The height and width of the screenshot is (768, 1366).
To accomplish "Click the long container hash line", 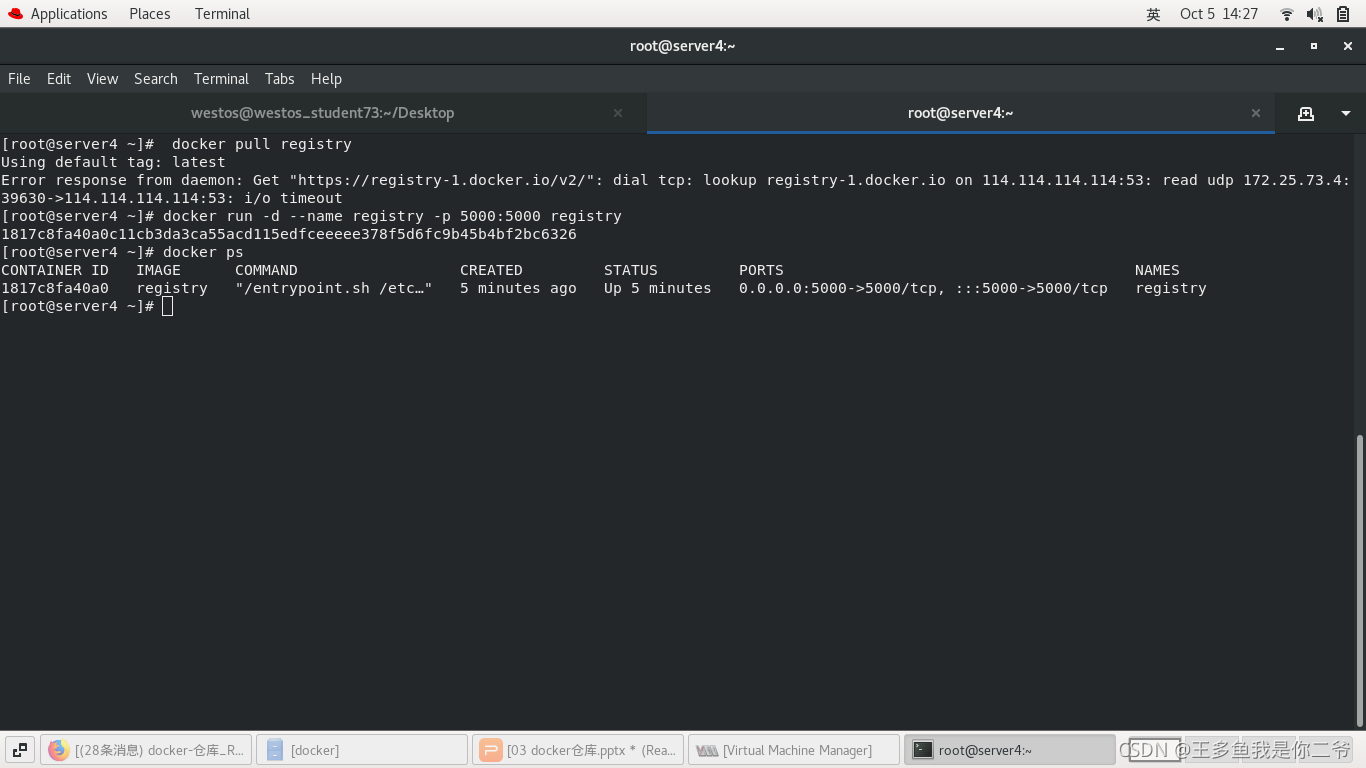I will point(289,234).
